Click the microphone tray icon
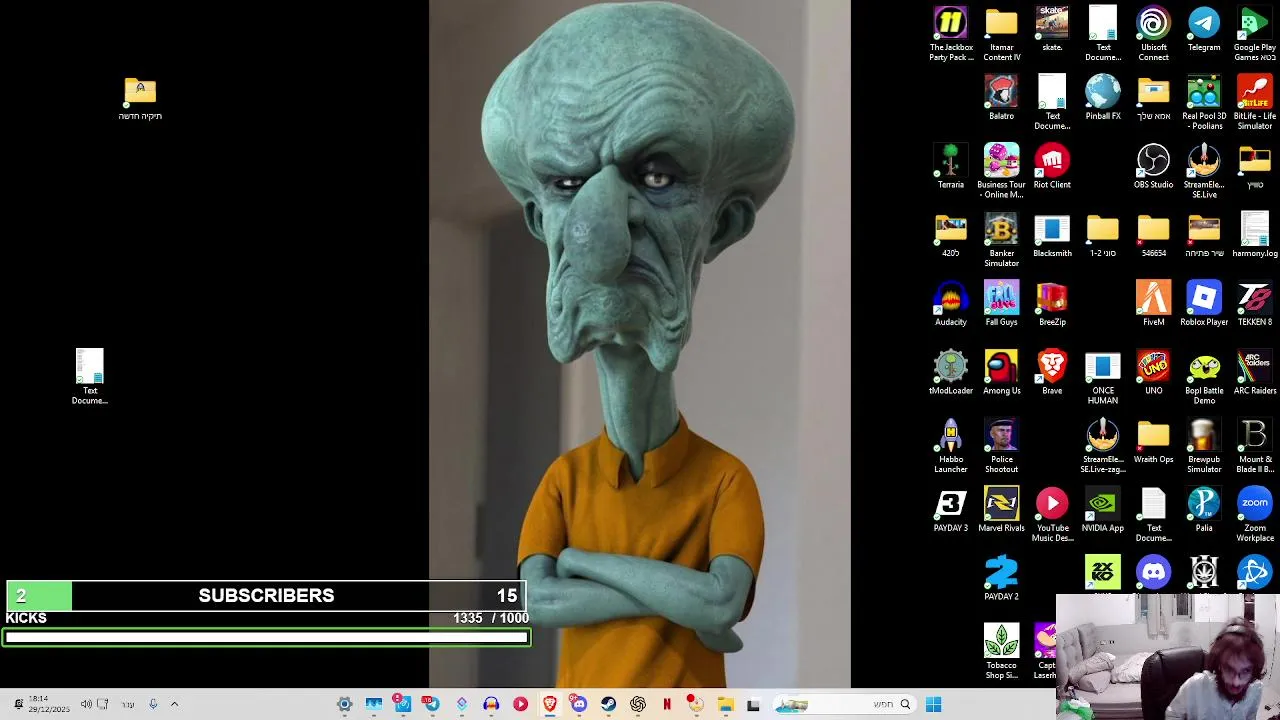This screenshot has width=1280, height=720. tap(153, 704)
